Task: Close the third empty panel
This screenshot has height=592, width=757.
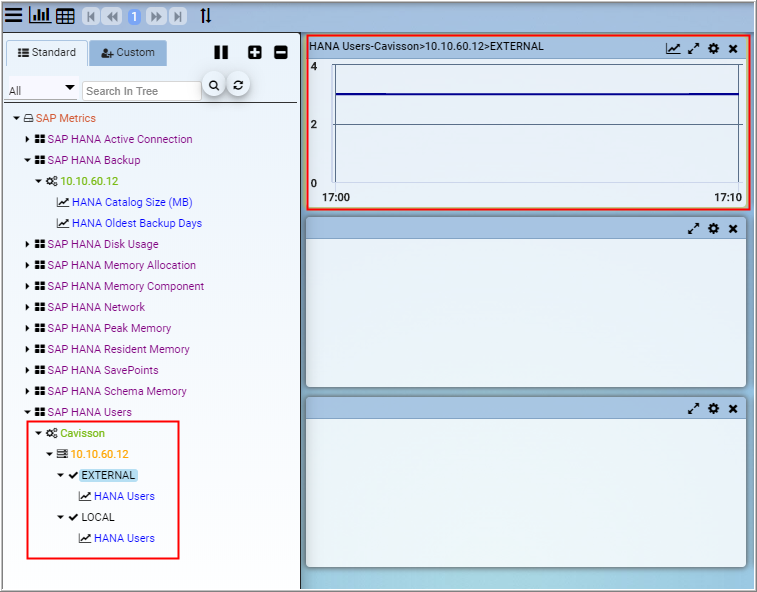Action: click(733, 409)
